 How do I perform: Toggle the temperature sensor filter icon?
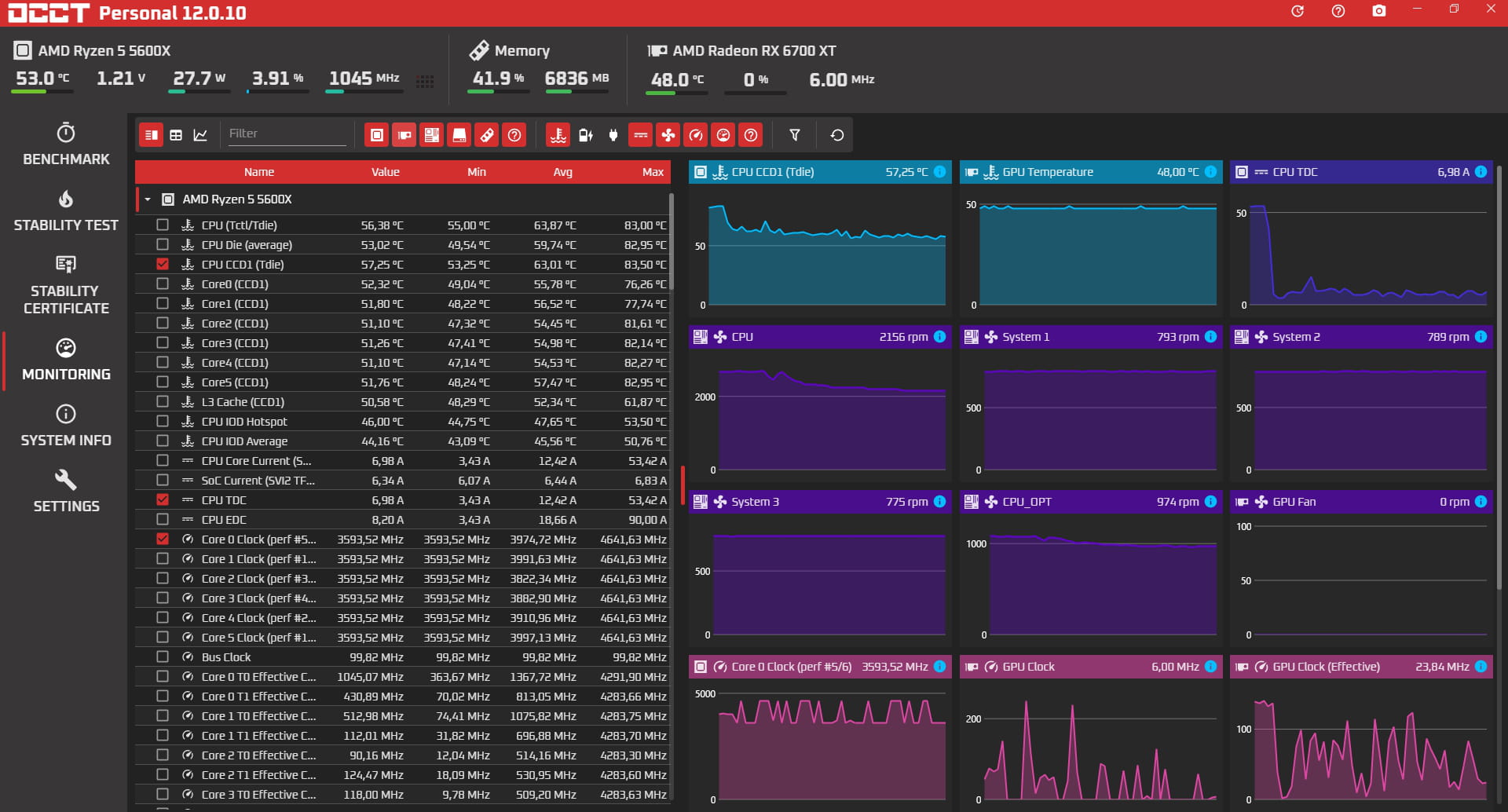(558, 135)
